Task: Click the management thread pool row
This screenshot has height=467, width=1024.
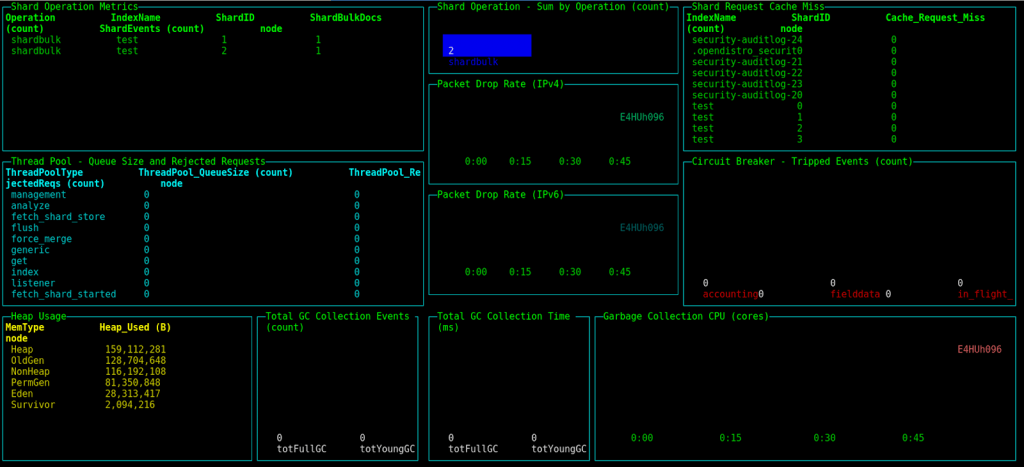Action: (x=185, y=195)
